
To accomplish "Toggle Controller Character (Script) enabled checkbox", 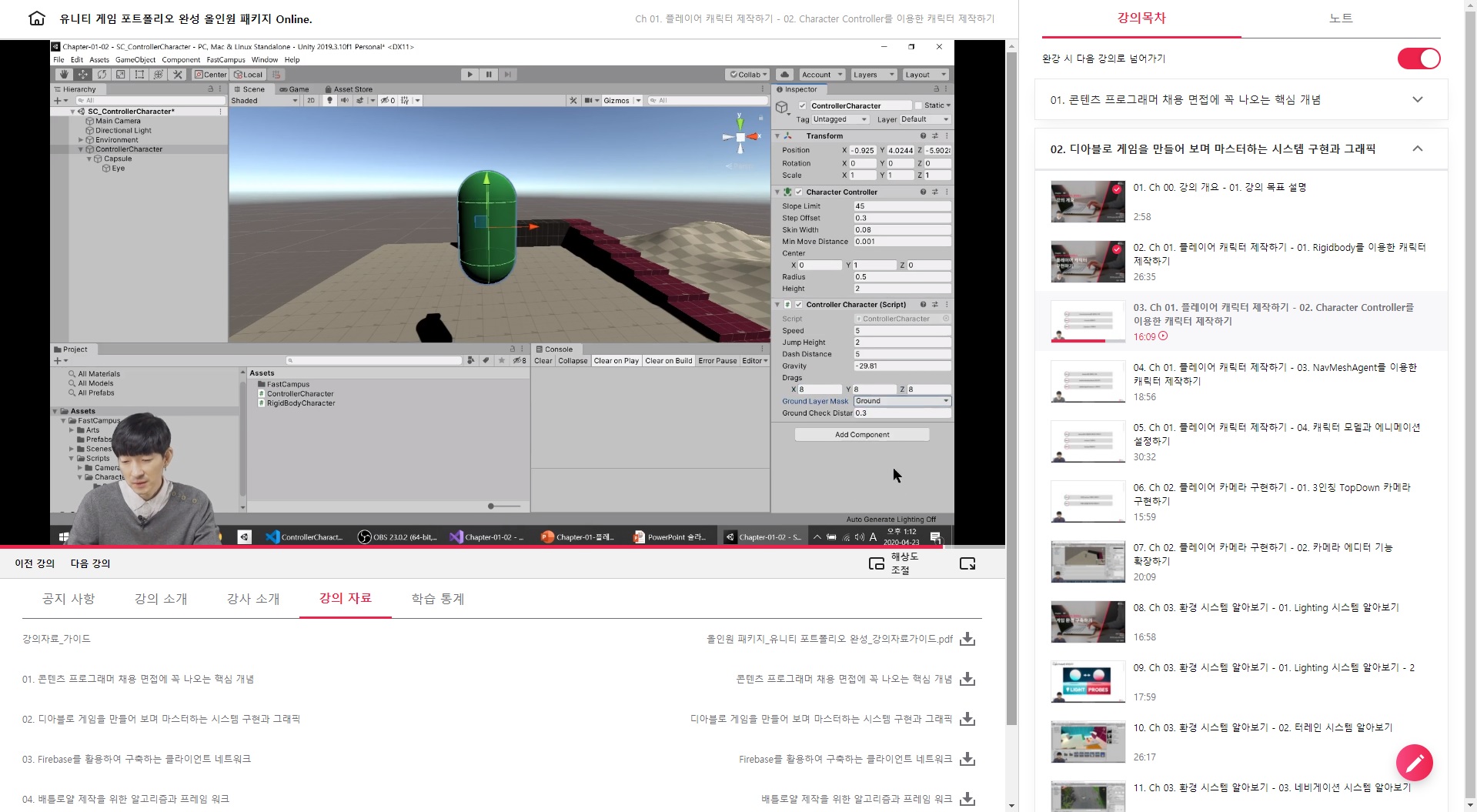I will pos(799,304).
